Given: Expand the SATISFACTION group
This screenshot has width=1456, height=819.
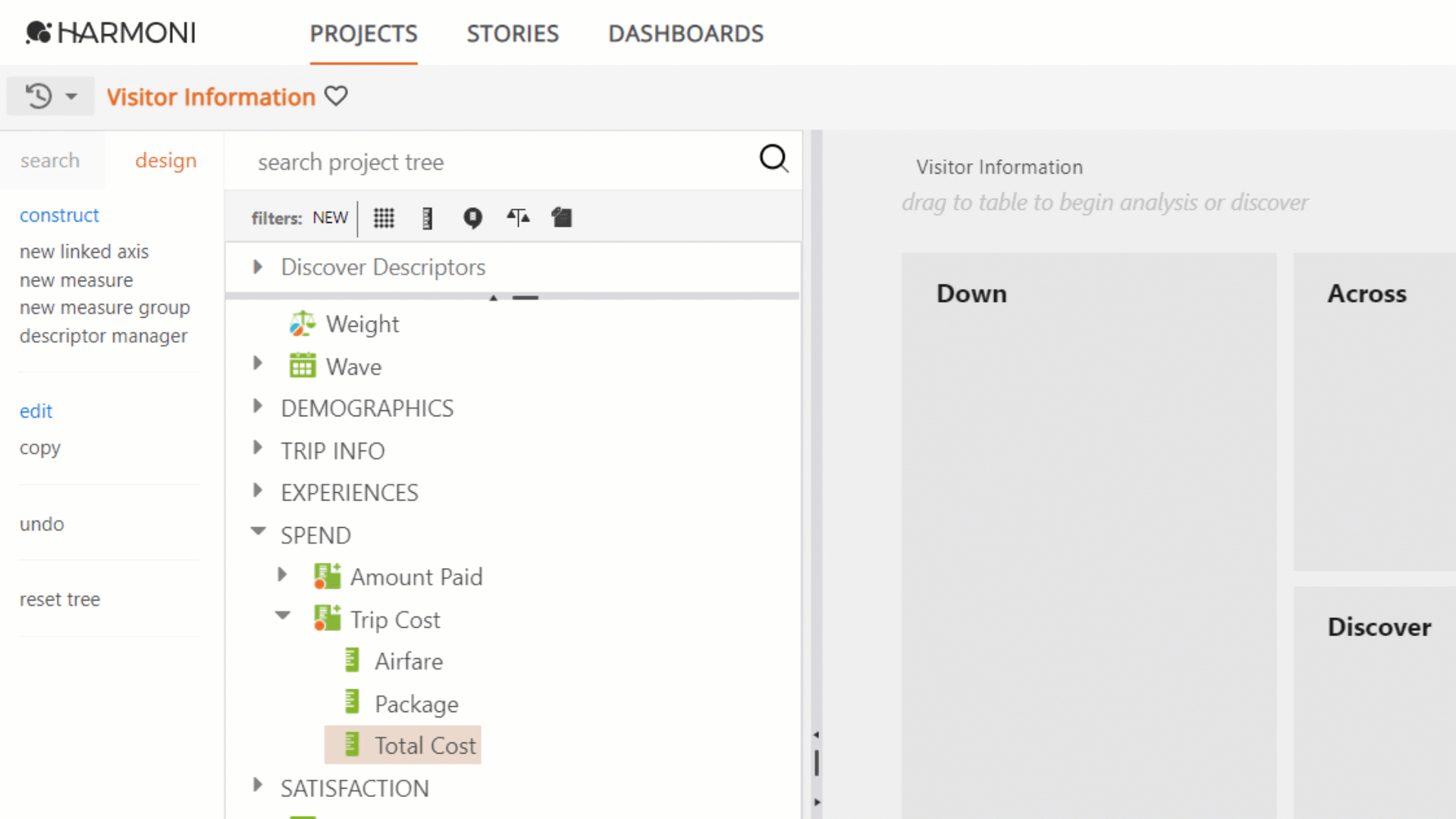Looking at the screenshot, I should (x=258, y=784).
